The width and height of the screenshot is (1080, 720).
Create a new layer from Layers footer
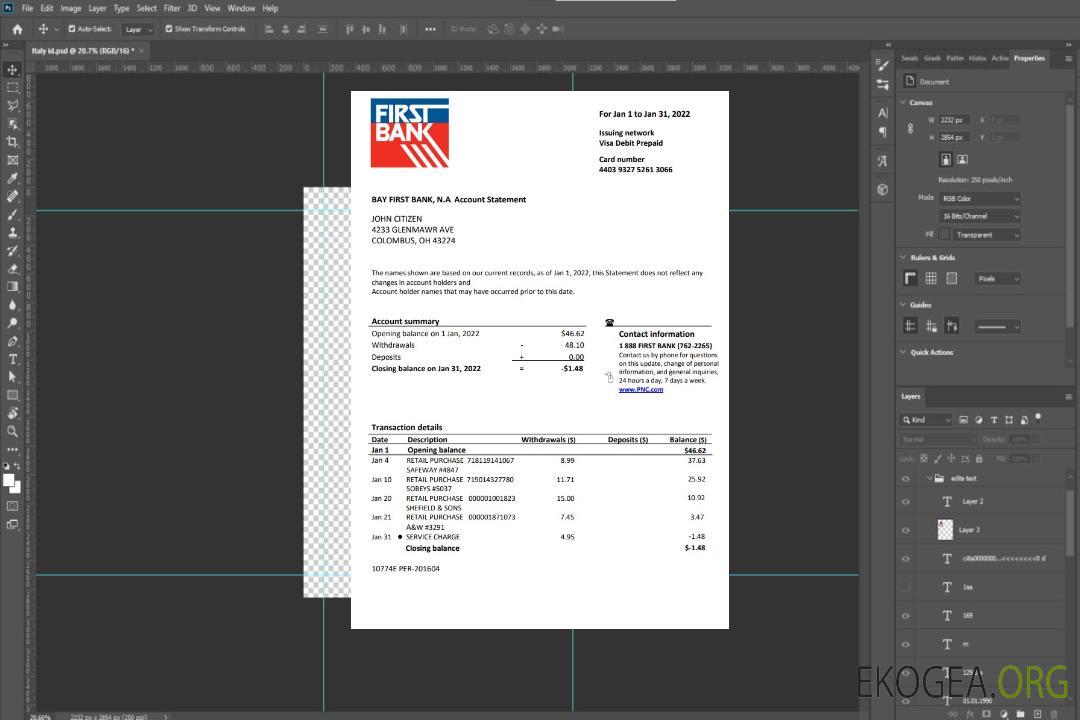tap(1037, 714)
